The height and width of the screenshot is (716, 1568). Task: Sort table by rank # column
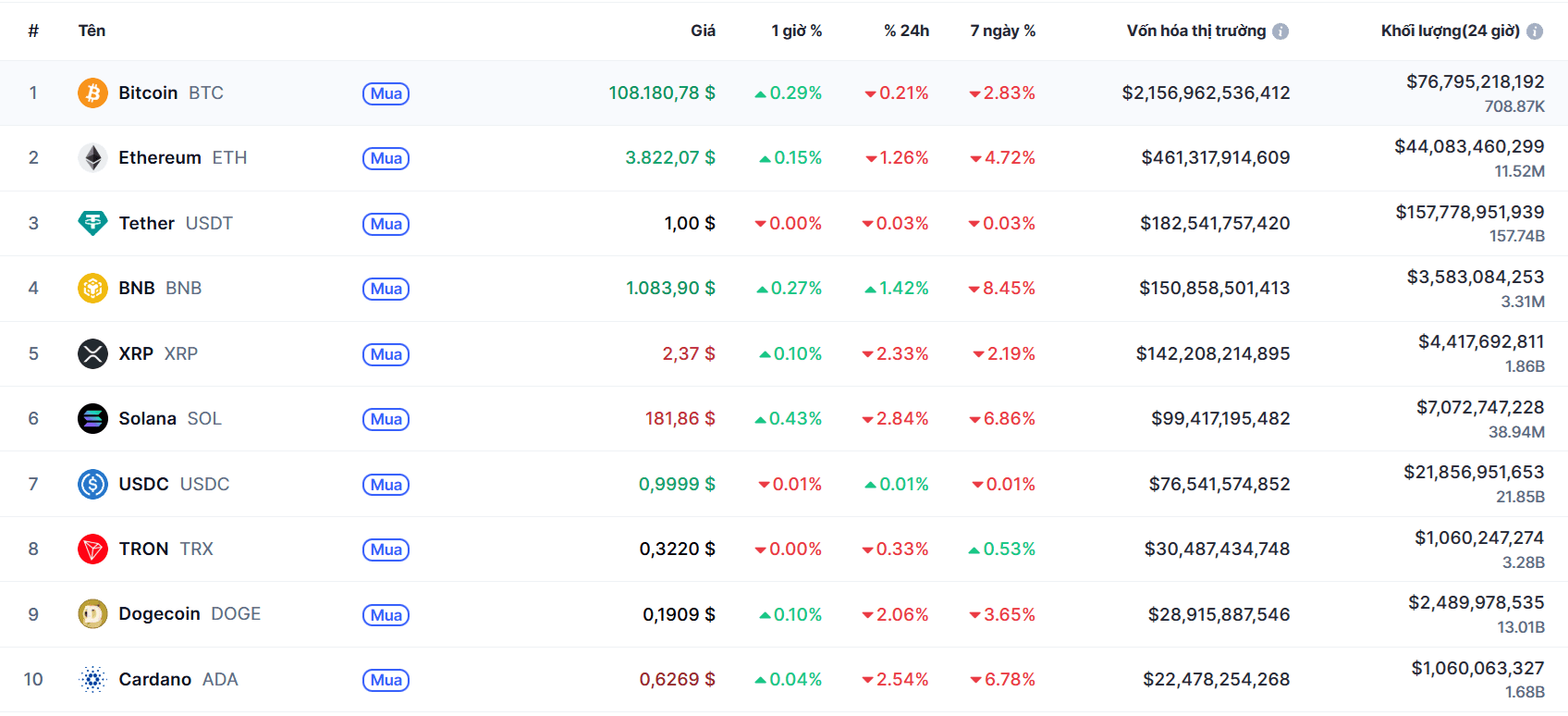(33, 31)
